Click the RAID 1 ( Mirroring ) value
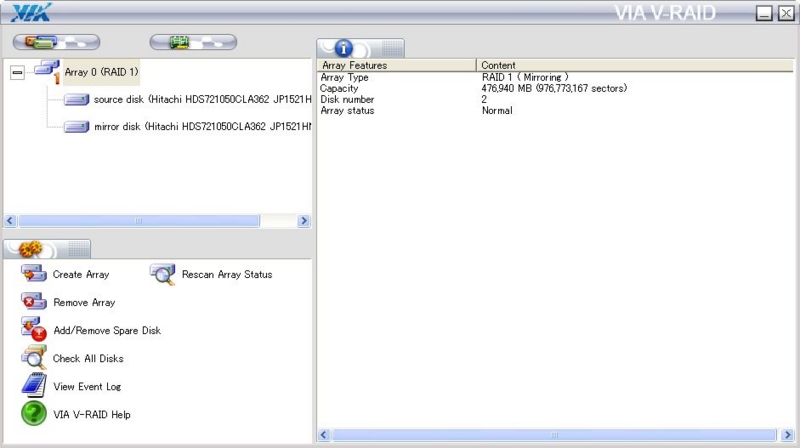This screenshot has width=800, height=448. point(525,78)
